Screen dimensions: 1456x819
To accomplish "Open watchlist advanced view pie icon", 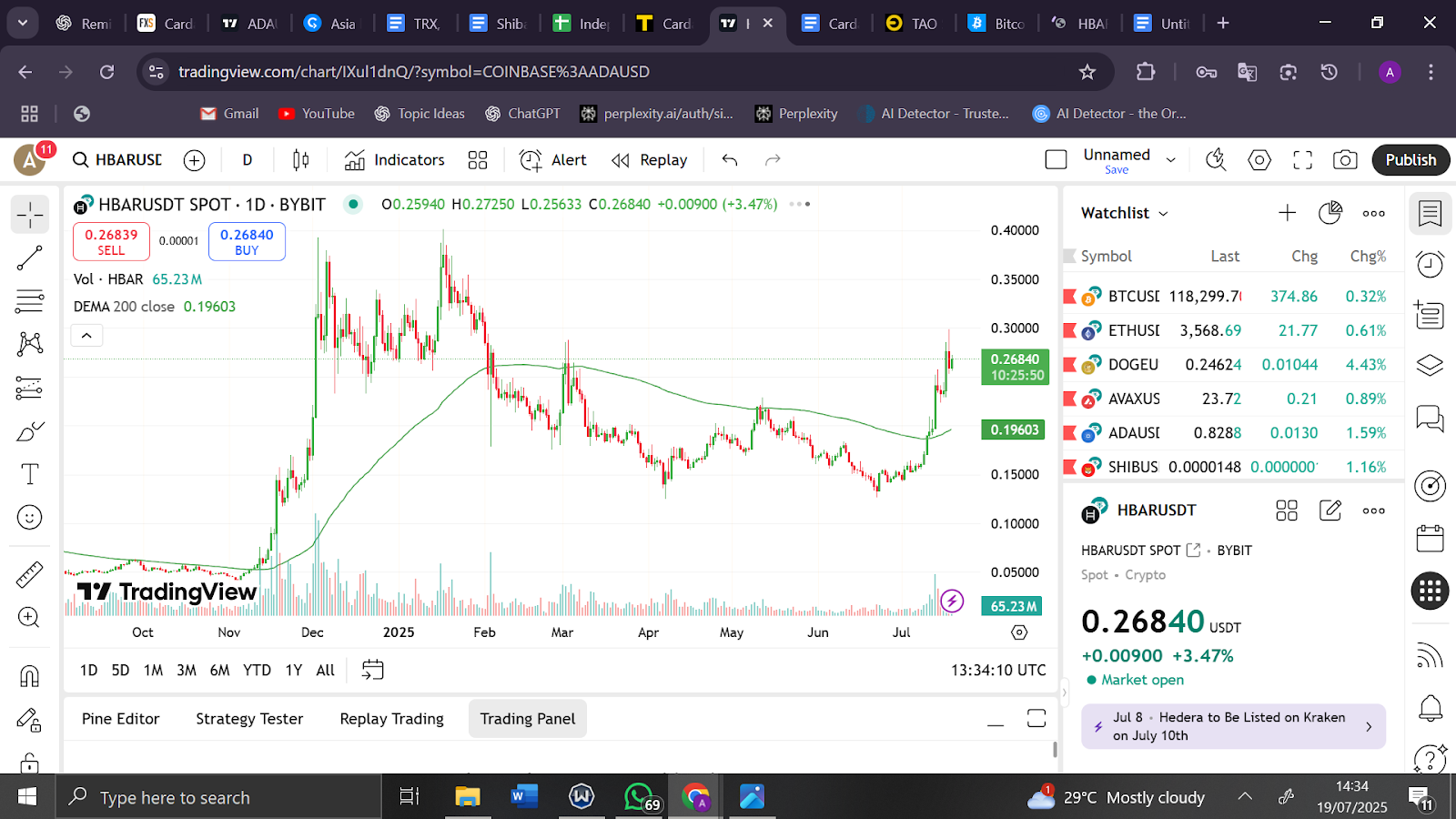I will click(x=1330, y=213).
